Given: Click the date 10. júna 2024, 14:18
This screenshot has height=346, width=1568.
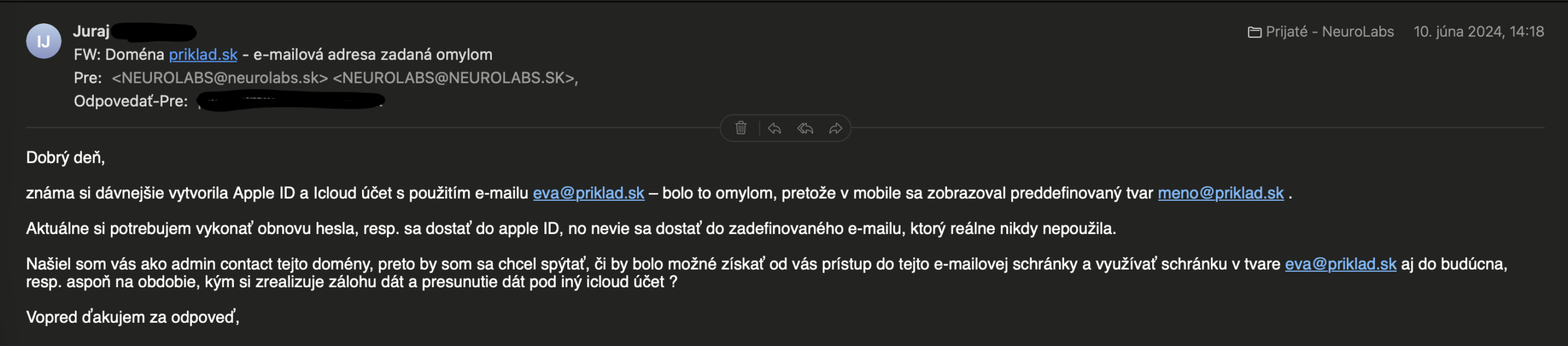Looking at the screenshot, I should point(1478,32).
